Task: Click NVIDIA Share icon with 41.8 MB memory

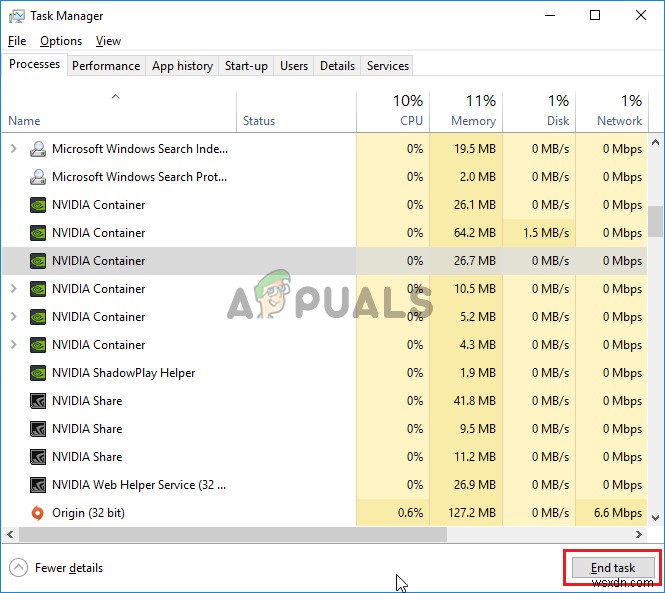Action: point(38,401)
